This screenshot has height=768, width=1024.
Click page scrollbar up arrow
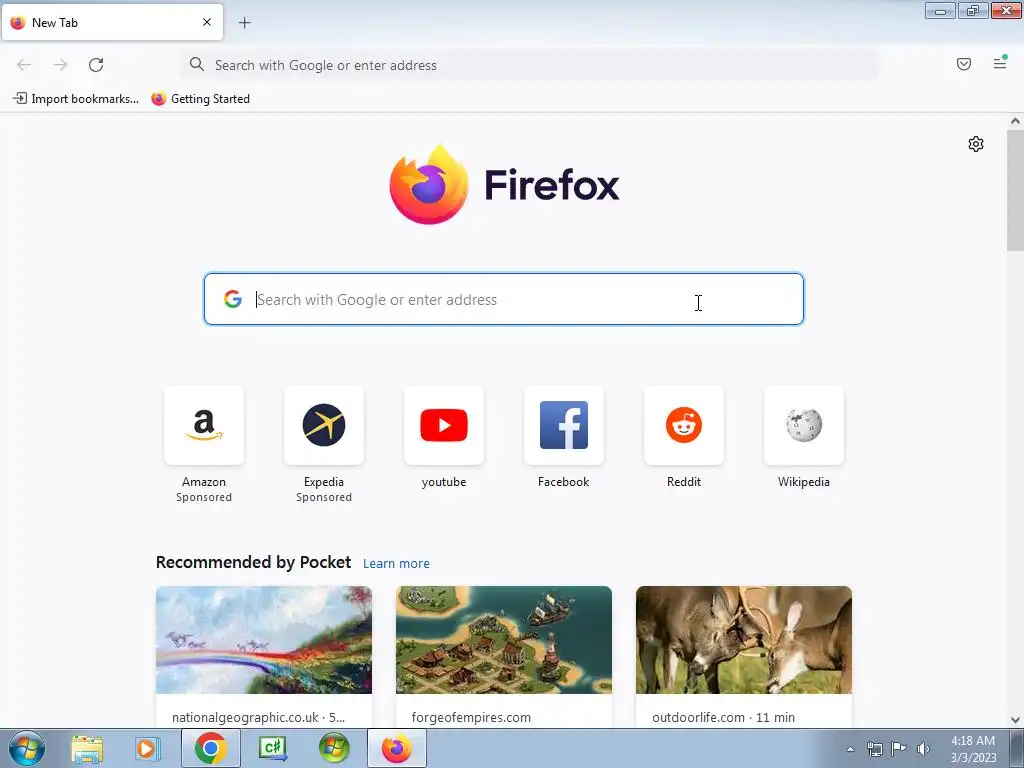pyautogui.click(x=1015, y=121)
